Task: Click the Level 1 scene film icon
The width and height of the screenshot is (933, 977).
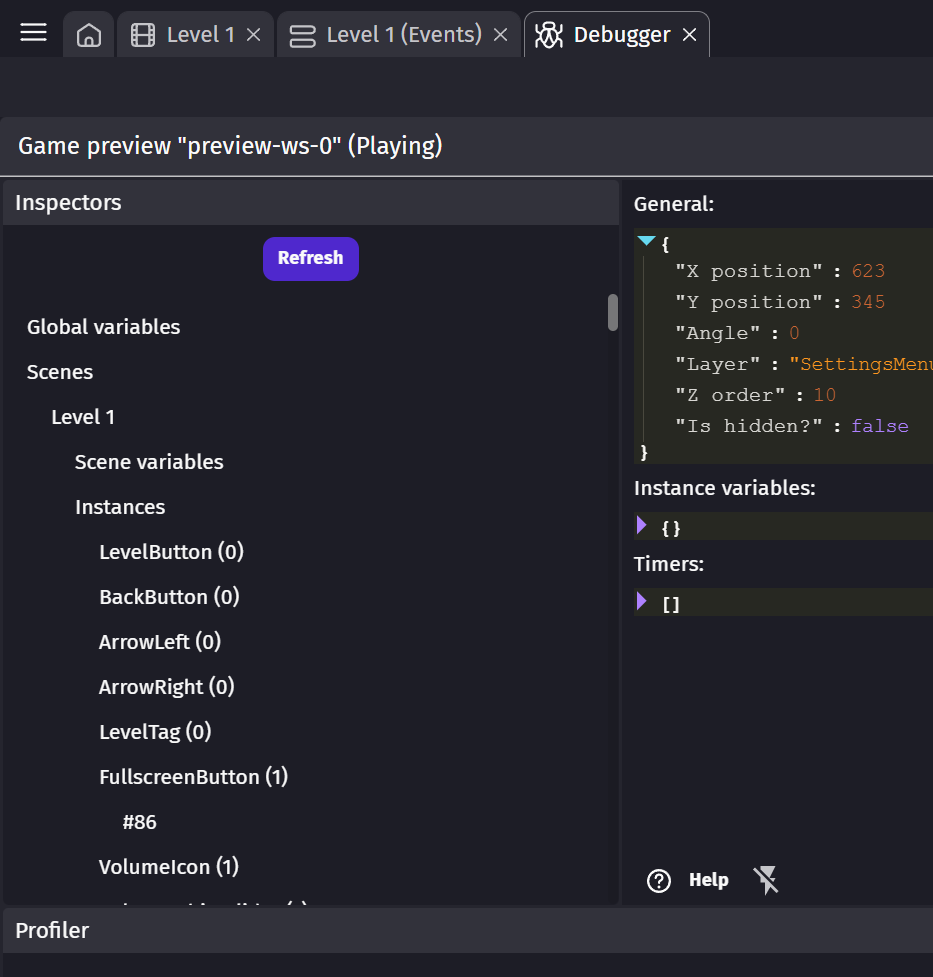Action: click(x=143, y=36)
